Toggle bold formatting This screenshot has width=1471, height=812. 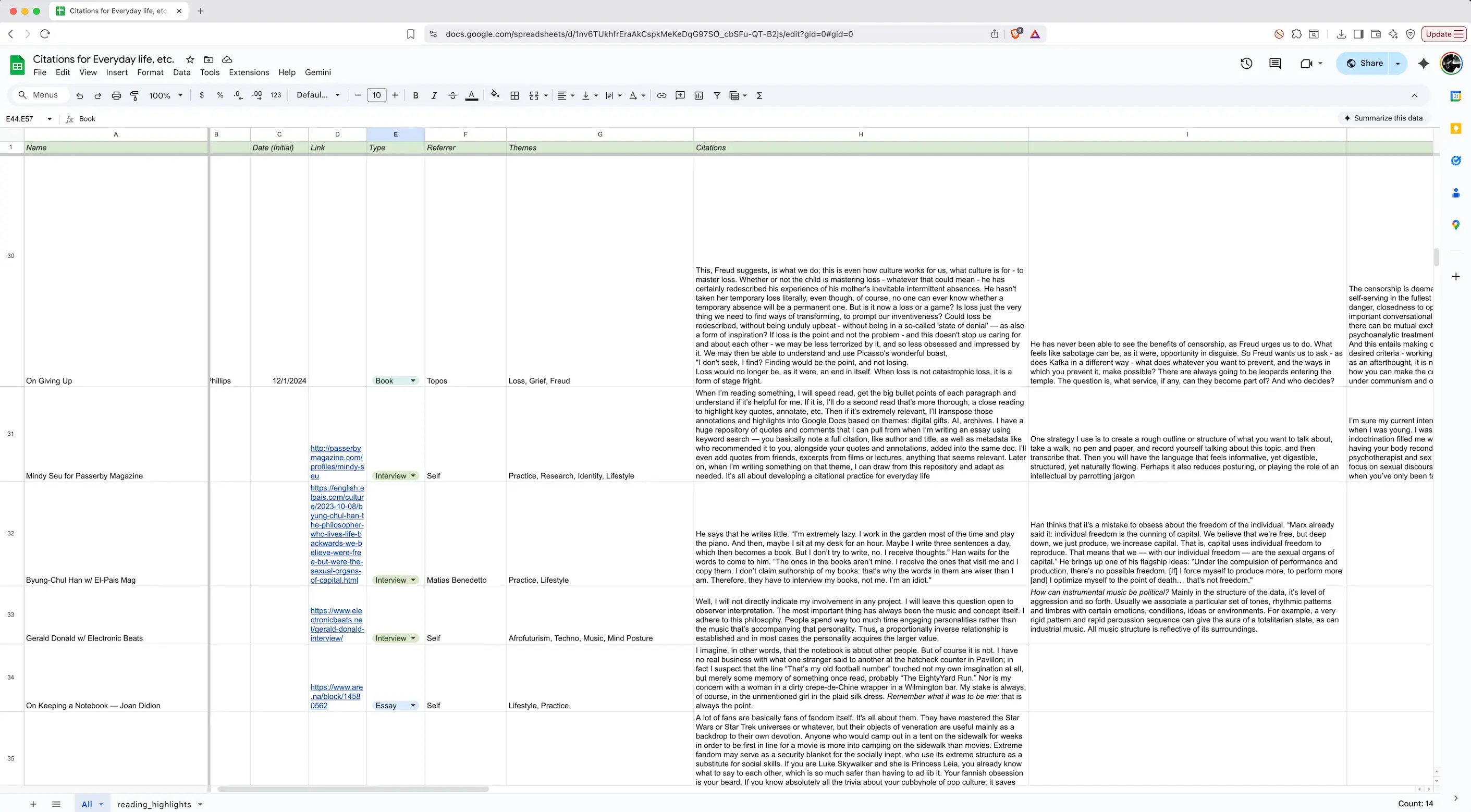click(x=416, y=95)
